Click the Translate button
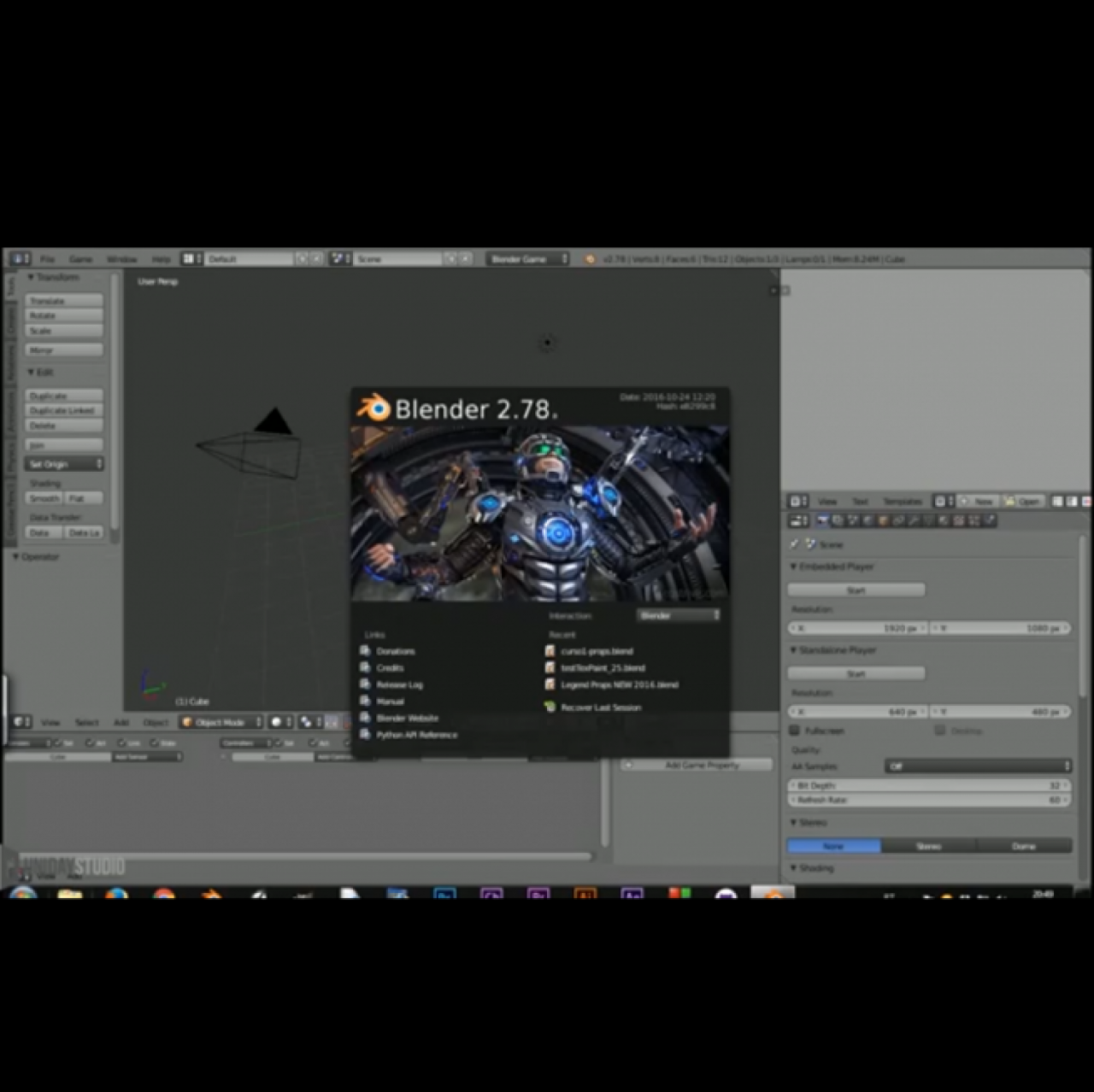Image resolution: width=1094 pixels, height=1092 pixels. tap(64, 301)
